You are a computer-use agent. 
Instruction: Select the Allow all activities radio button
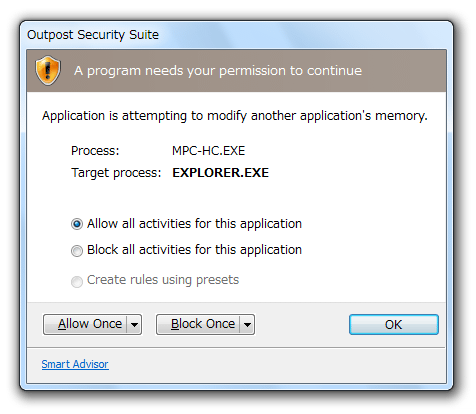coord(77,224)
